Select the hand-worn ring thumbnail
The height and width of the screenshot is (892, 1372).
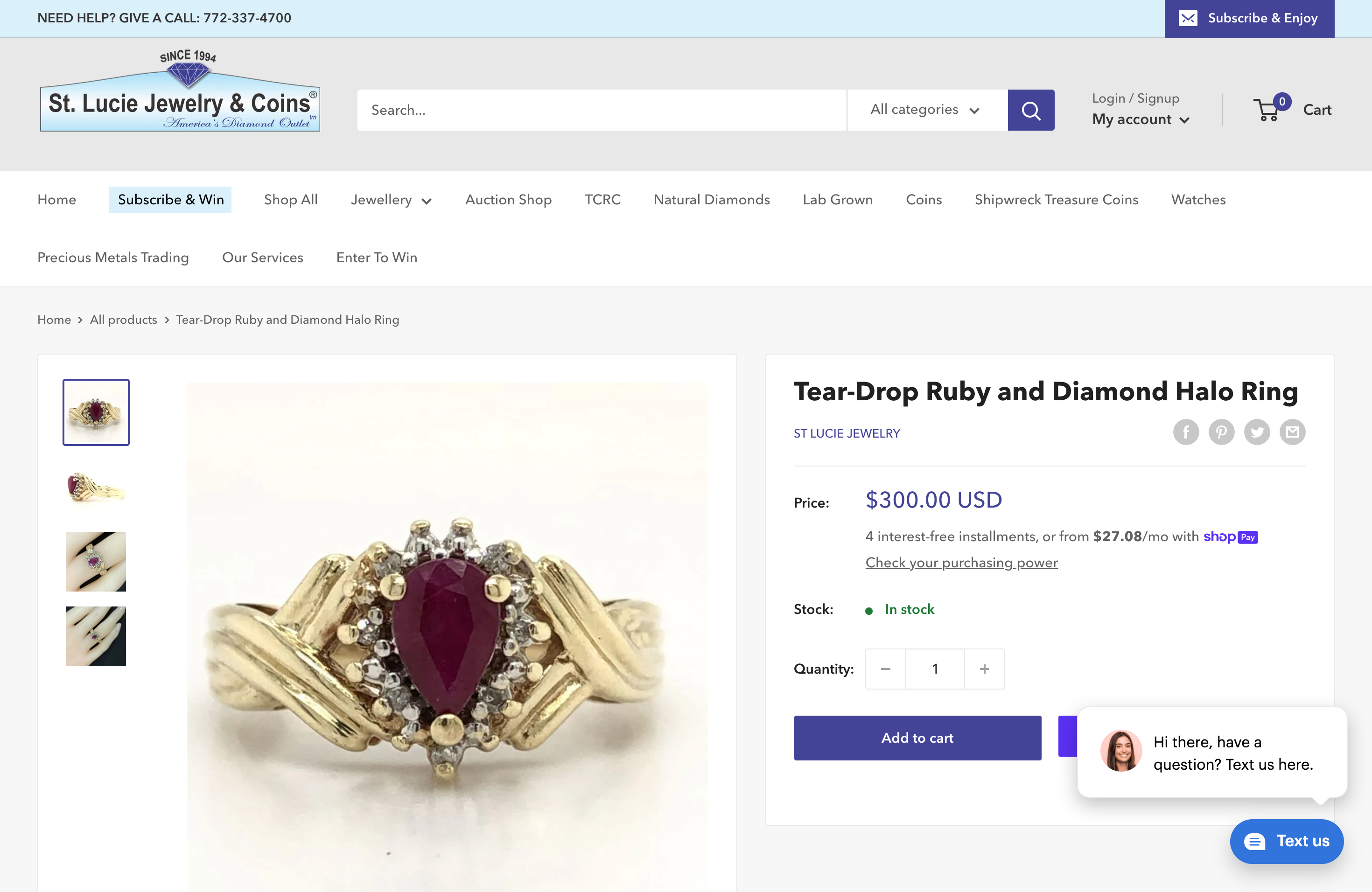(x=96, y=561)
